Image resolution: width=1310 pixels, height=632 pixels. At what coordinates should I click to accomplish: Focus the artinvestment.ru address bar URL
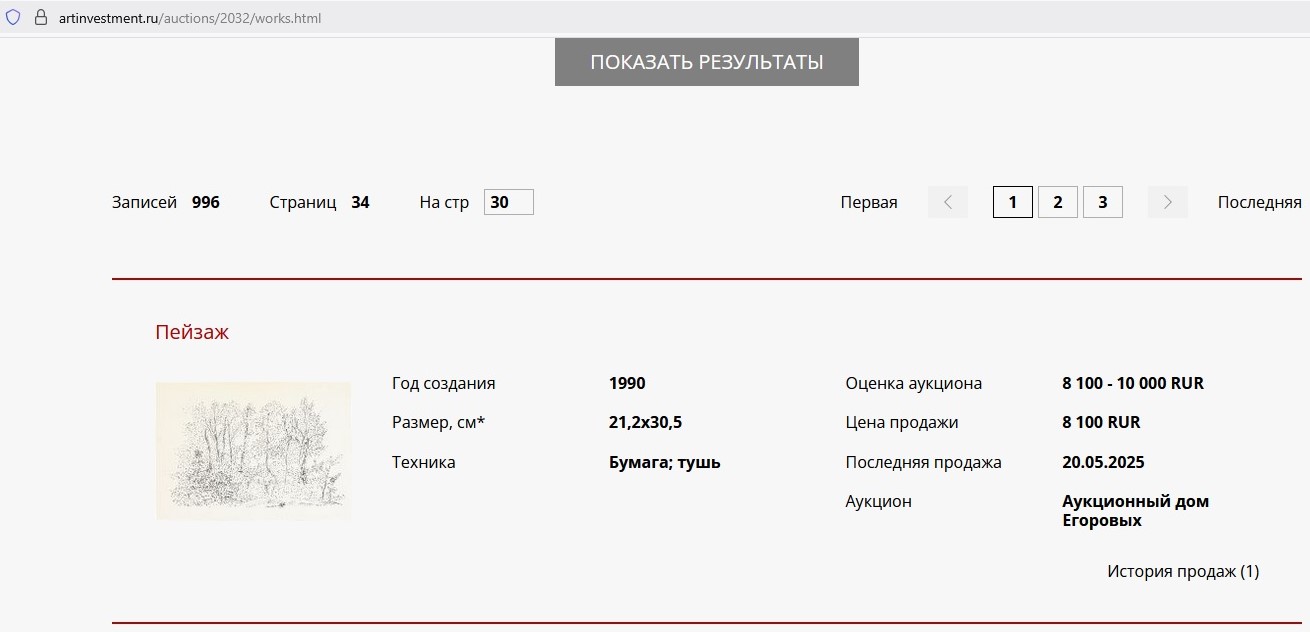point(190,18)
